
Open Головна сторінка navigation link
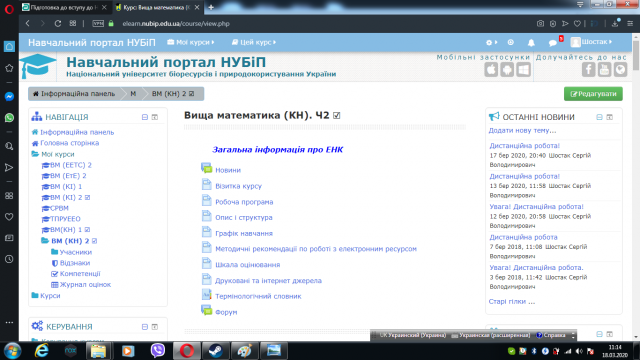click(69, 143)
